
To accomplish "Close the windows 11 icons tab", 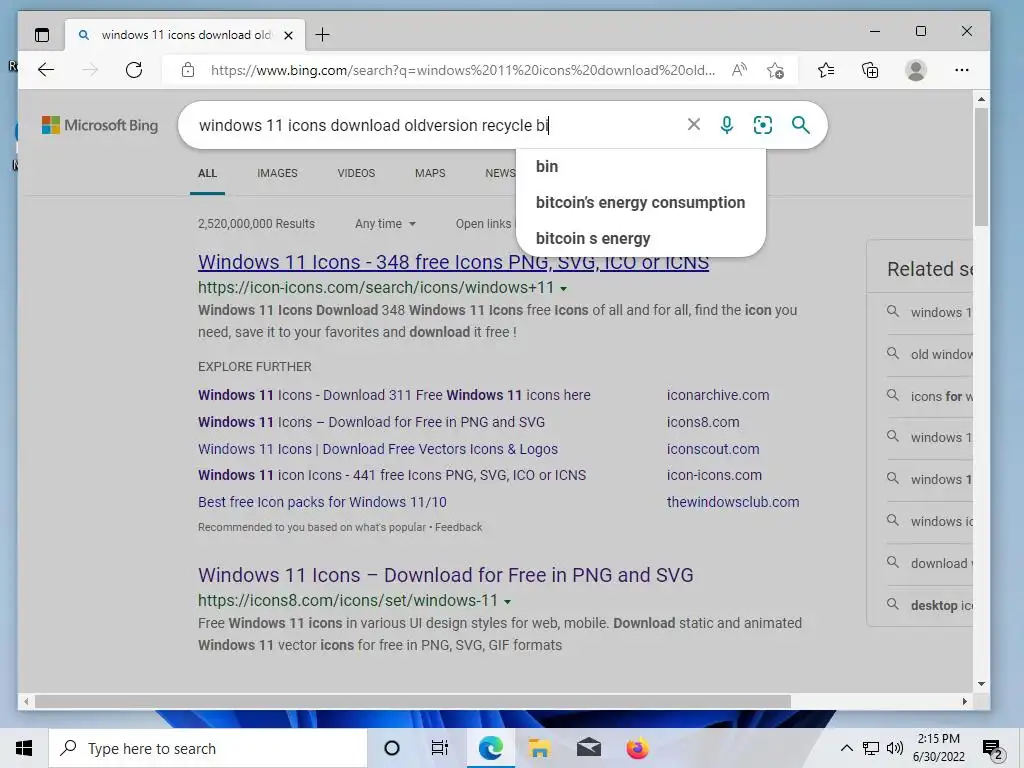I will [x=288, y=35].
